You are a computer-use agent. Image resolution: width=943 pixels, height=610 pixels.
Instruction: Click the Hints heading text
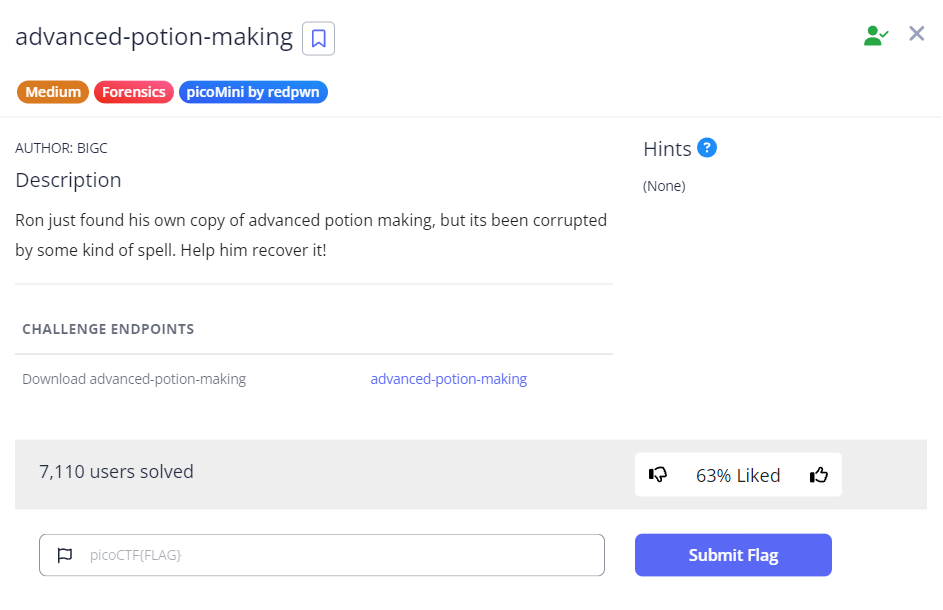(x=667, y=149)
